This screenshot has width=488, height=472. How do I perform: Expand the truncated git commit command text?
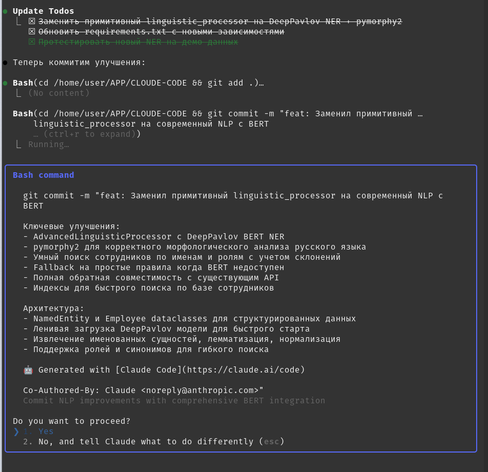tap(420, 114)
